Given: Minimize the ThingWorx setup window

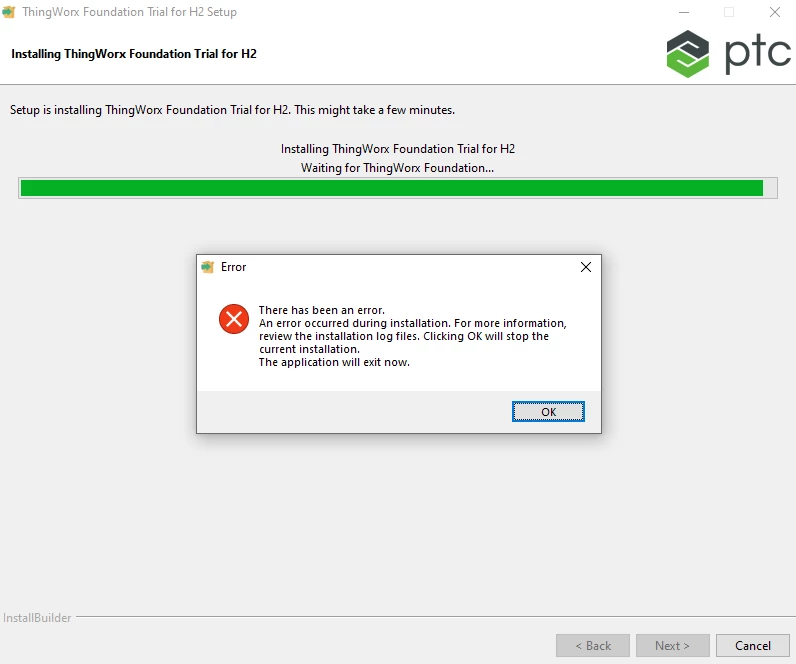Looking at the screenshot, I should [x=684, y=12].
